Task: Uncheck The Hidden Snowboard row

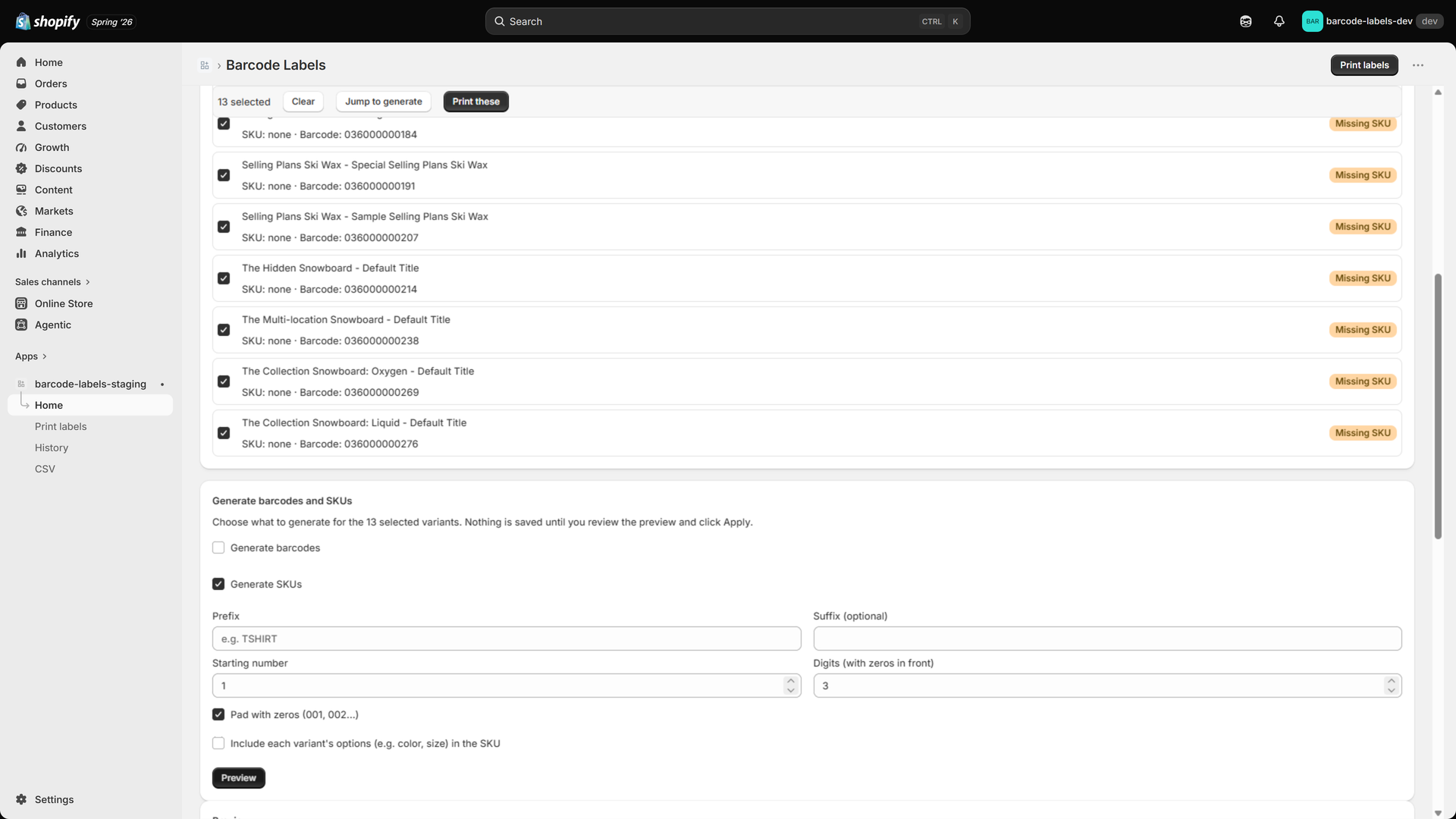Action: click(x=224, y=278)
